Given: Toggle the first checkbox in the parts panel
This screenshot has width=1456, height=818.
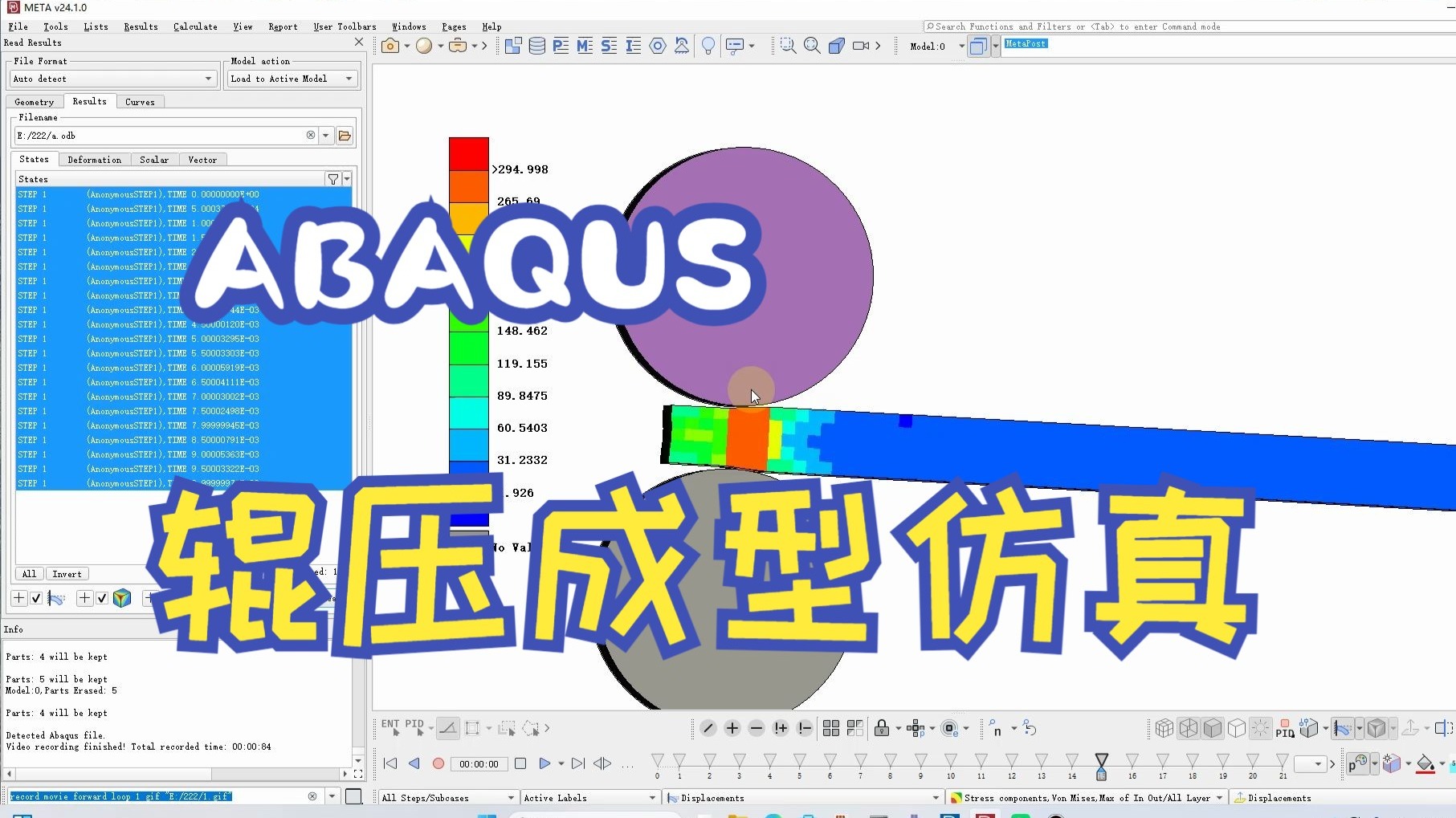Looking at the screenshot, I should (x=36, y=598).
